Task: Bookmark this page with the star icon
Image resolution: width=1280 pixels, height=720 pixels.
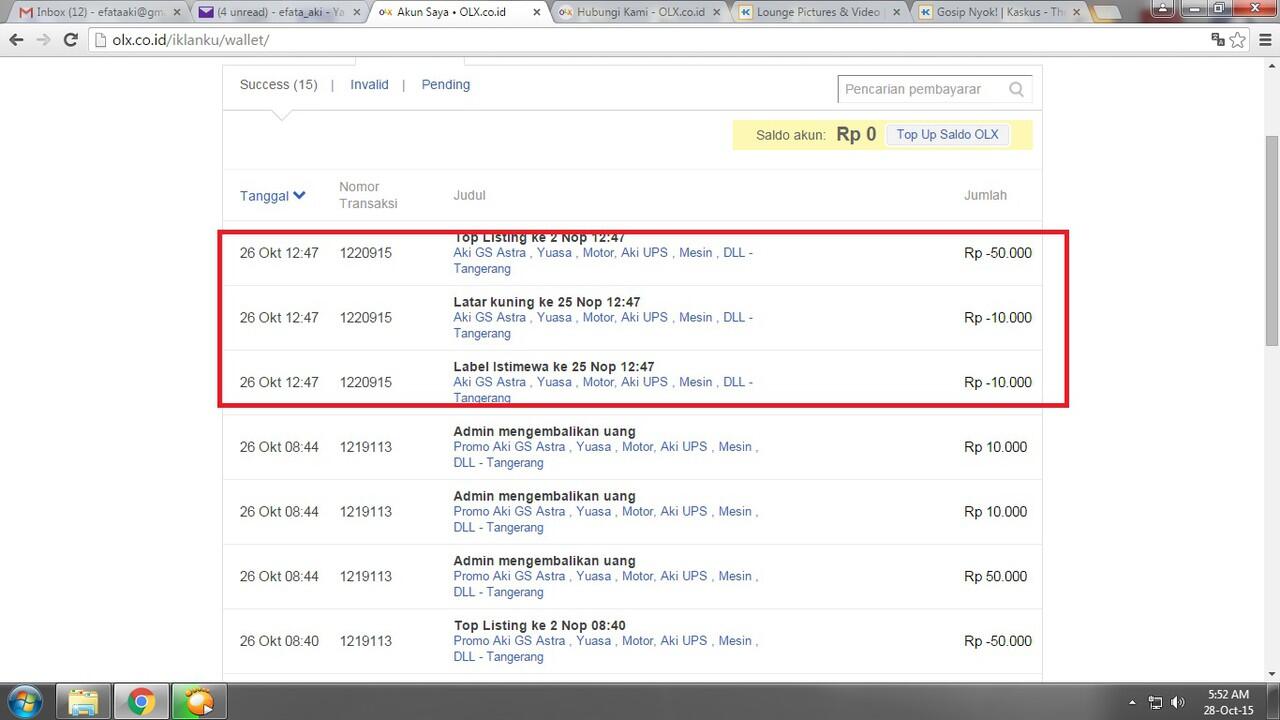Action: click(x=1238, y=40)
